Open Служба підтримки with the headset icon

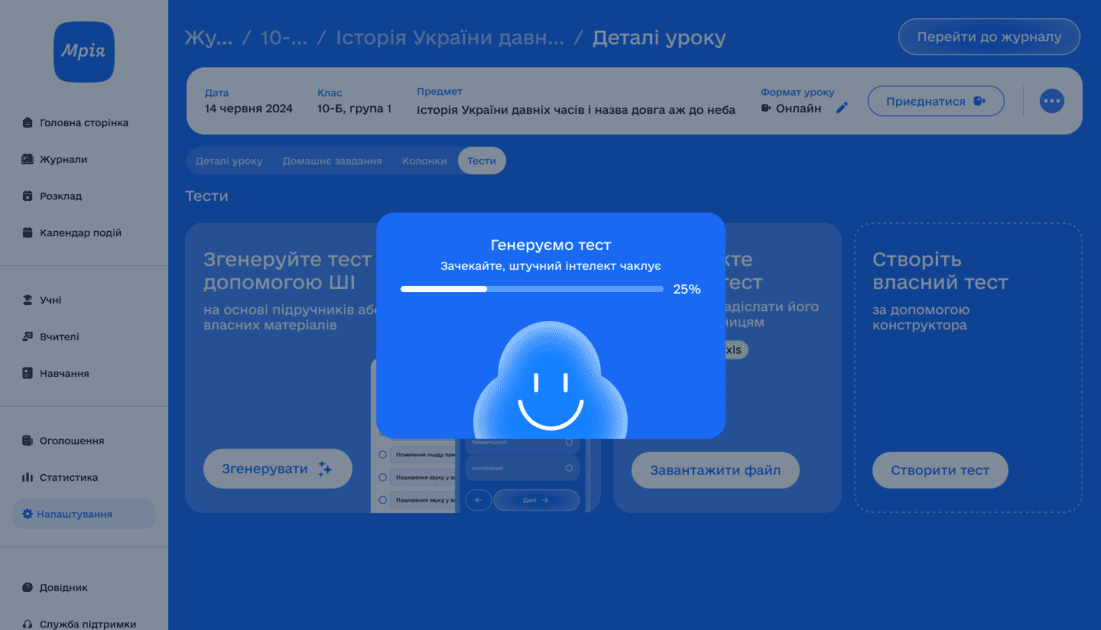tap(87, 624)
